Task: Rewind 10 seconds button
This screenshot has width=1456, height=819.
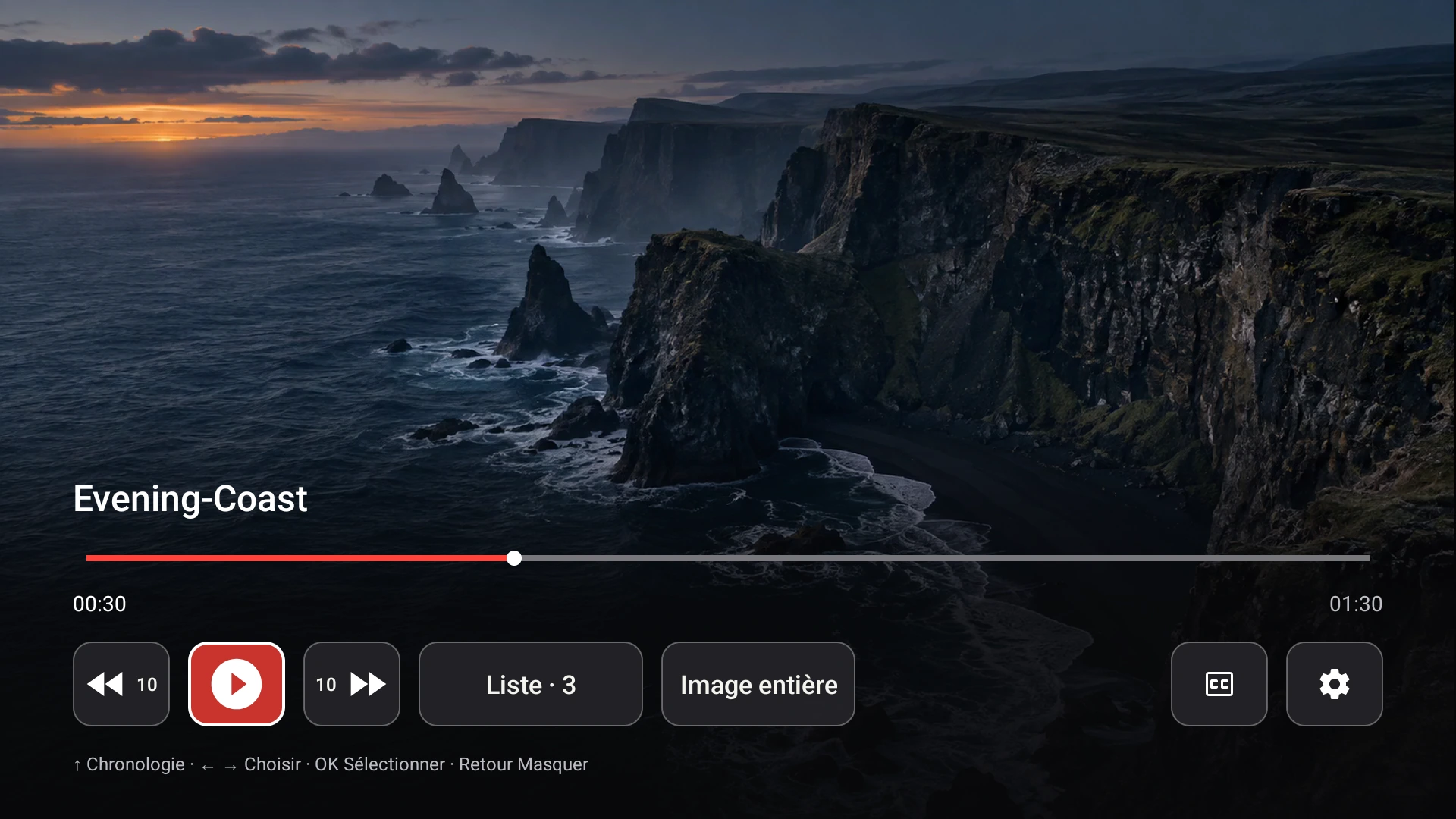Action: 121,684
